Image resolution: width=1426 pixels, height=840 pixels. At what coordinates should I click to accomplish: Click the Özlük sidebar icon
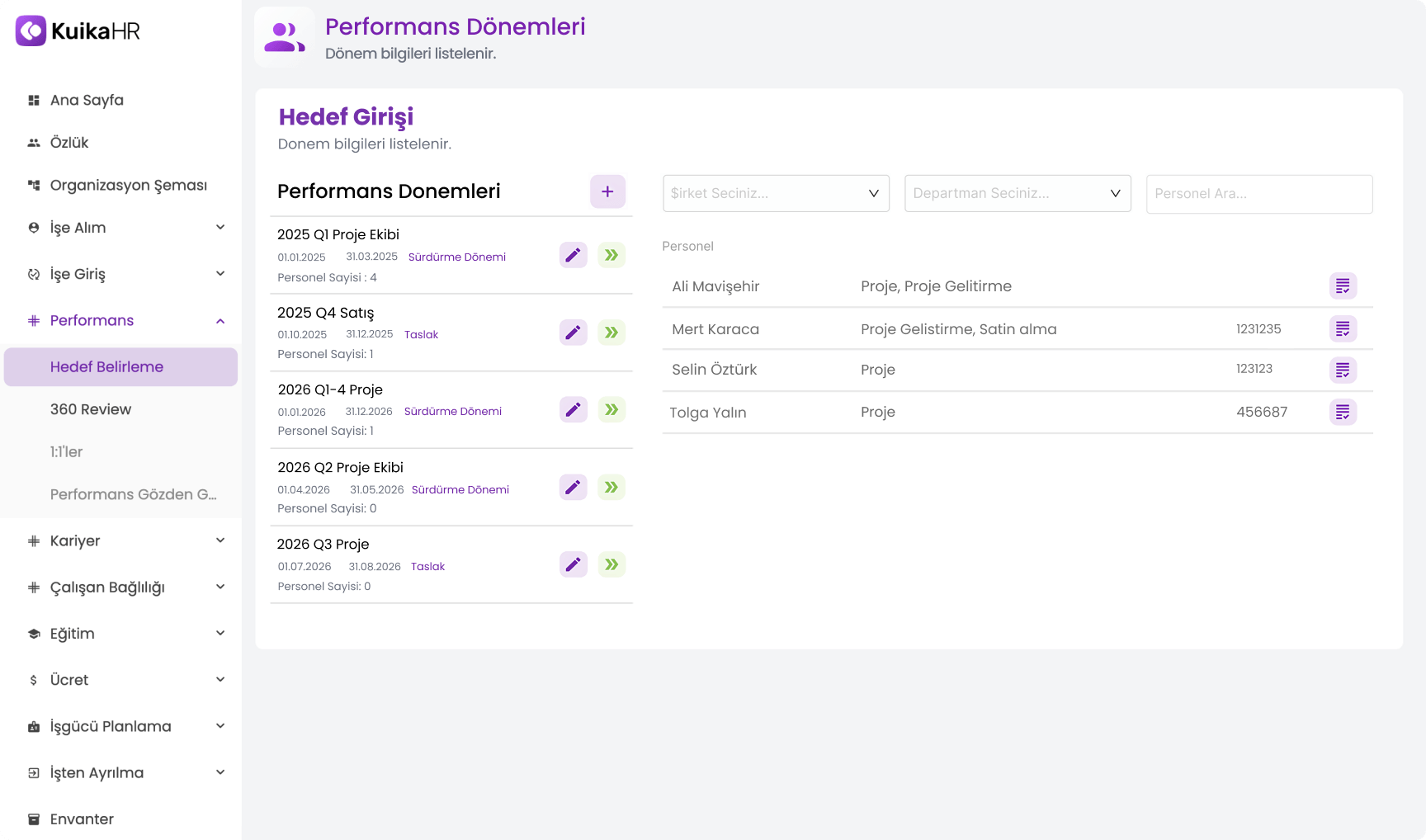33,142
